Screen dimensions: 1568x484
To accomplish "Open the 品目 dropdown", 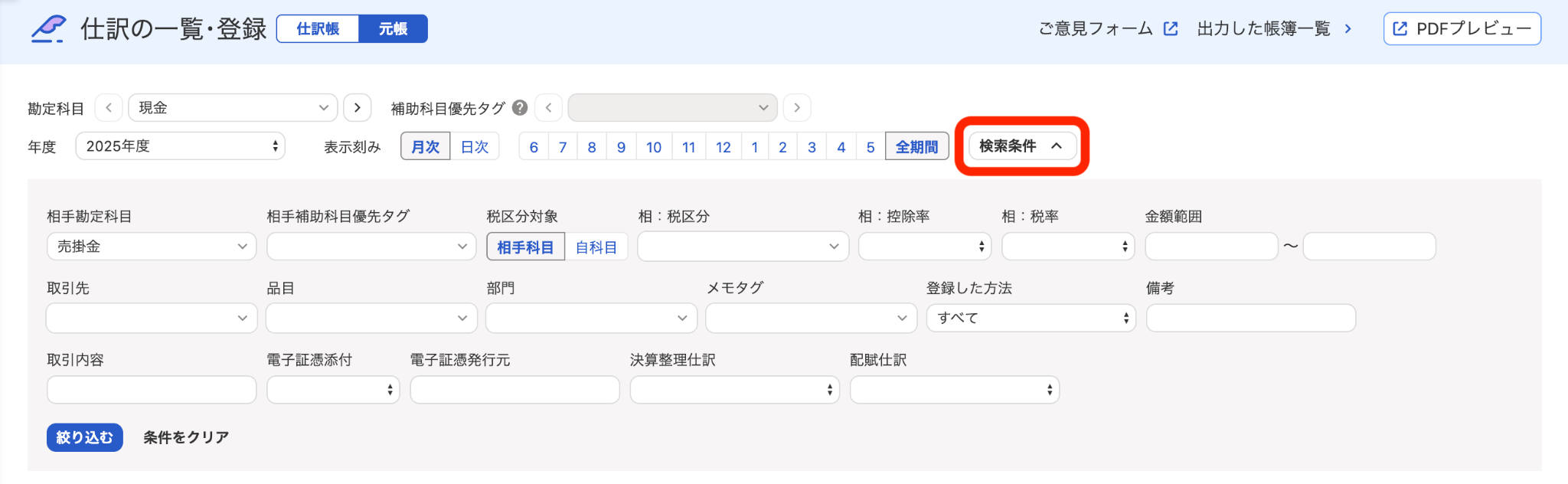I will click(371, 318).
